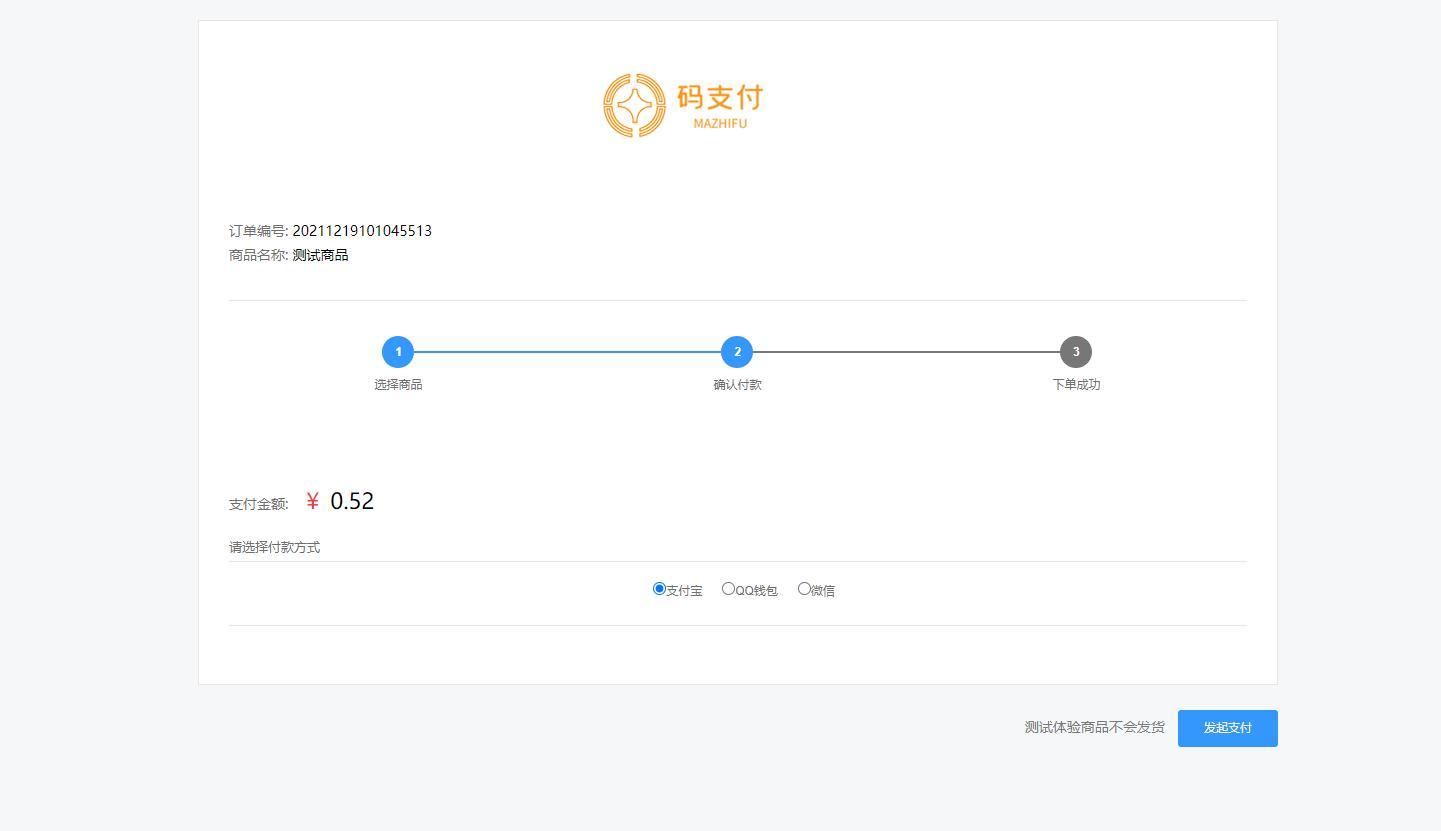Viewport: 1441px width, 831px height.
Task: Click the payment amount 0.52
Action: pos(352,501)
